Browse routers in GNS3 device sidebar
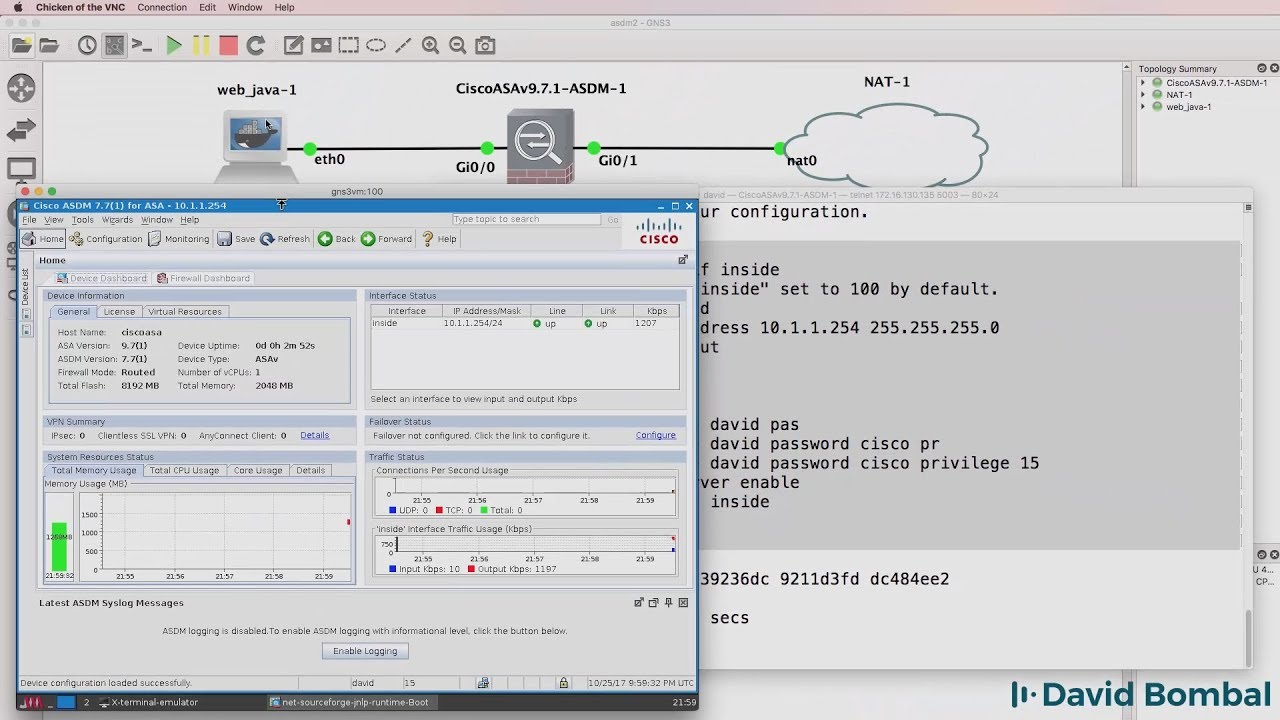The image size is (1280, 720). tap(21, 87)
